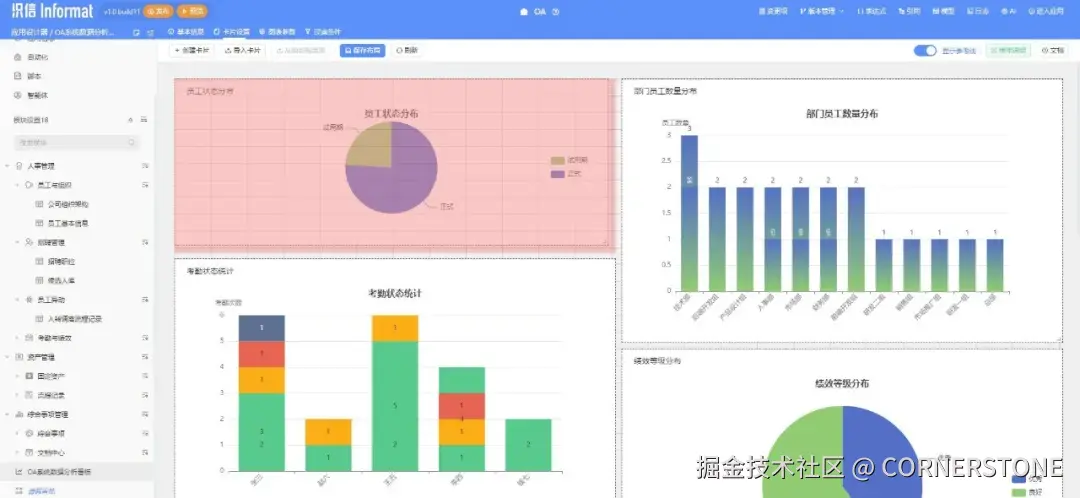Open 表达式 in the top bar
Screen dimensions: 1080x498
click(871, 11)
